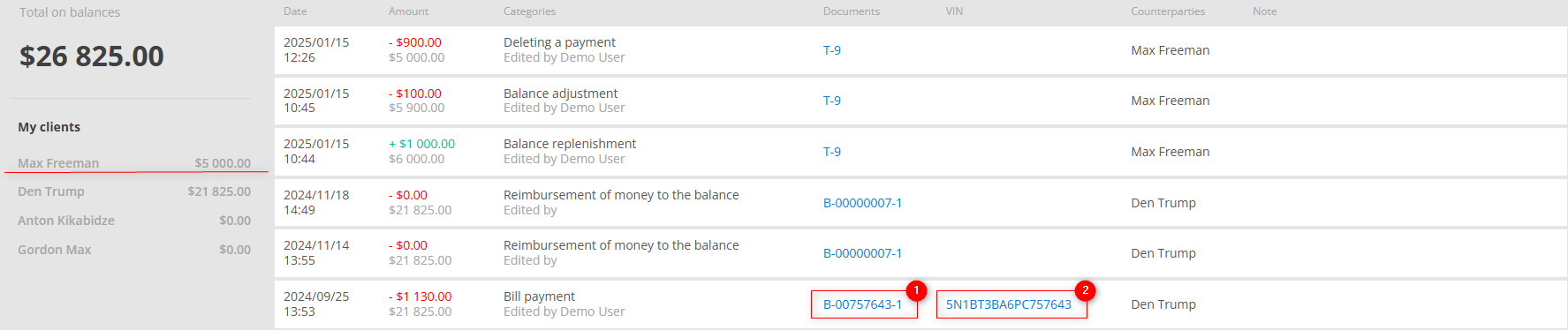1568x330 pixels.
Task: Click counterparty Max Freeman in 10:44 row
Action: tap(1170, 152)
